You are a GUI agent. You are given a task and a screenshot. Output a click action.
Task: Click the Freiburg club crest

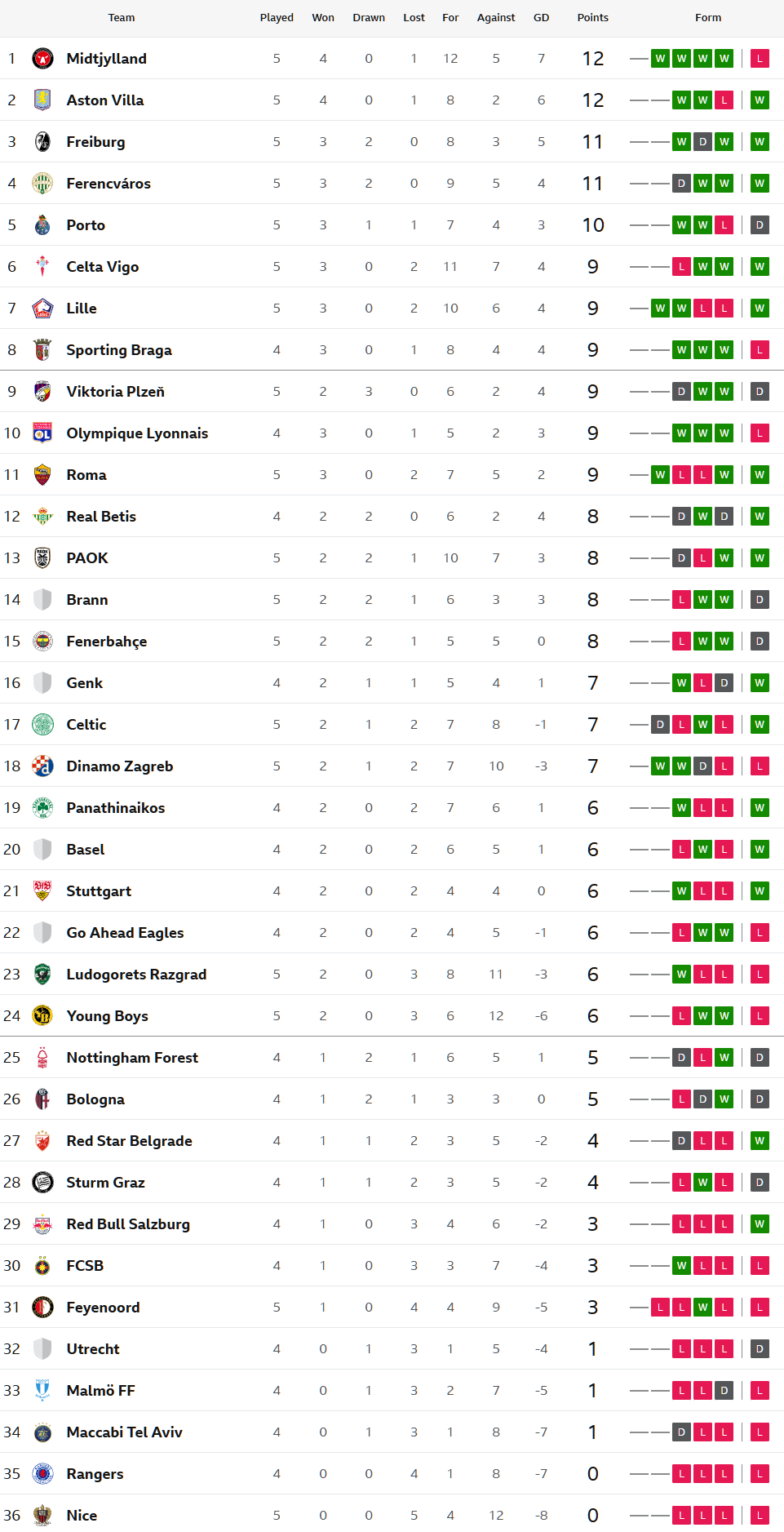[42, 142]
